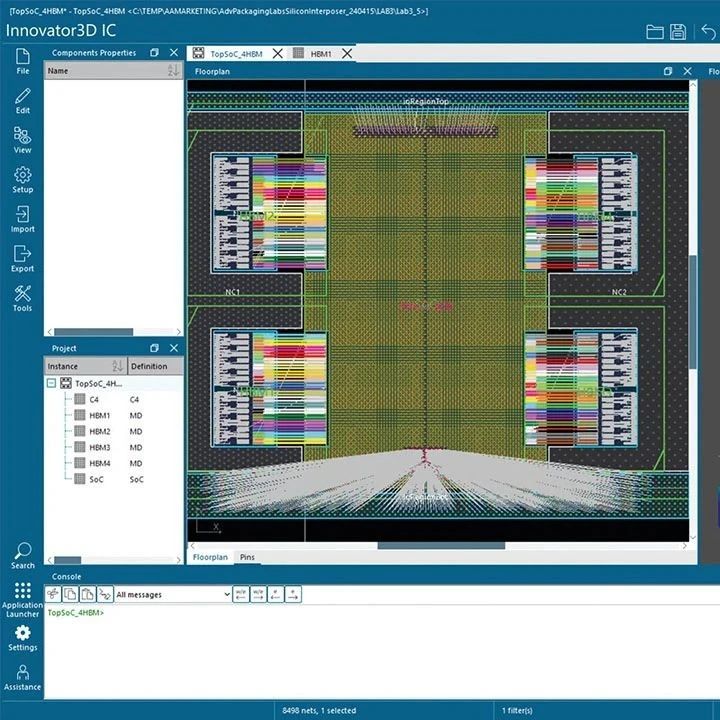Open the View options in sidebar
720x720 pixels.
click(22, 140)
